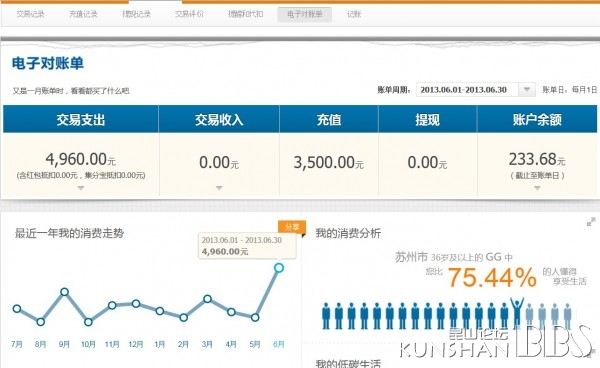The image size is (600, 368).
Task: Open the 交易评价 tab
Action: coord(189,15)
